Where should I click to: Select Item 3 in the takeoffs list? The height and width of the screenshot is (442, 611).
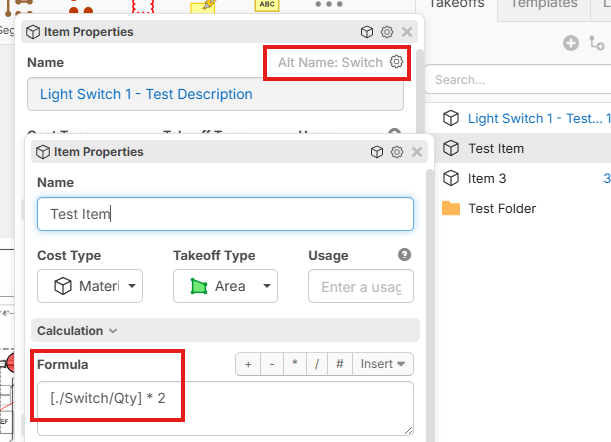[x=487, y=178]
